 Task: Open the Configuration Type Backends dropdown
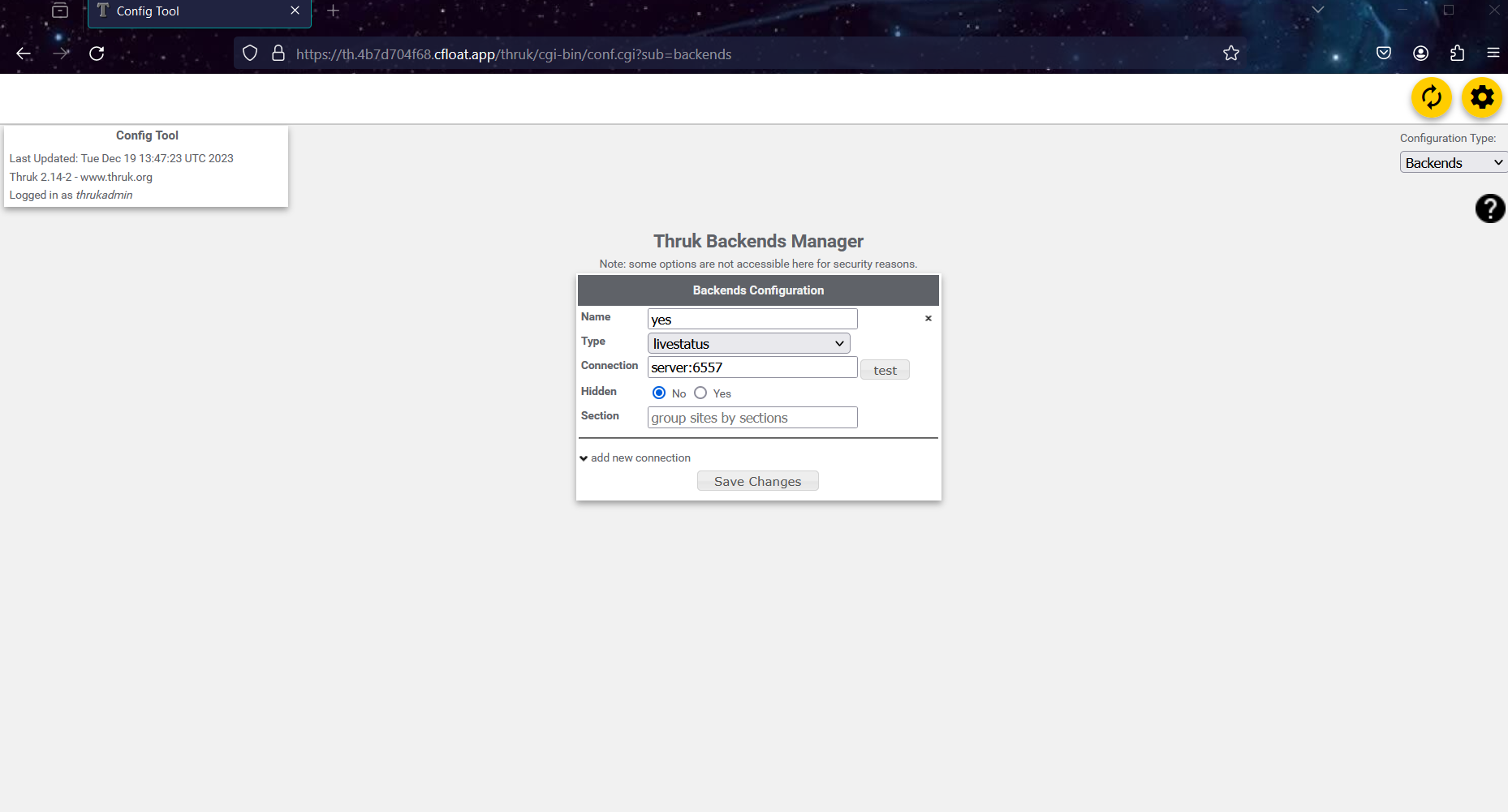click(1453, 162)
